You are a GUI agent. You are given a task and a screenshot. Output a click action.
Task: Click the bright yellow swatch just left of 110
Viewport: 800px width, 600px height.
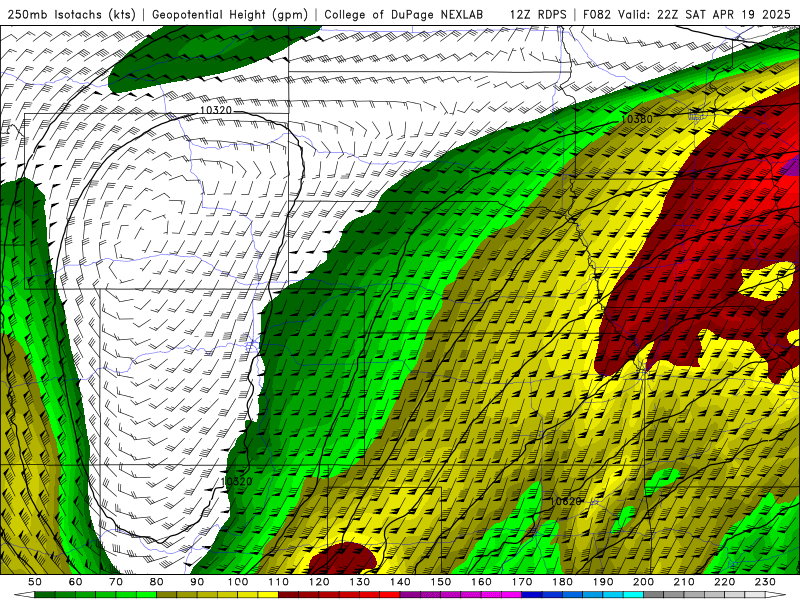(268, 595)
